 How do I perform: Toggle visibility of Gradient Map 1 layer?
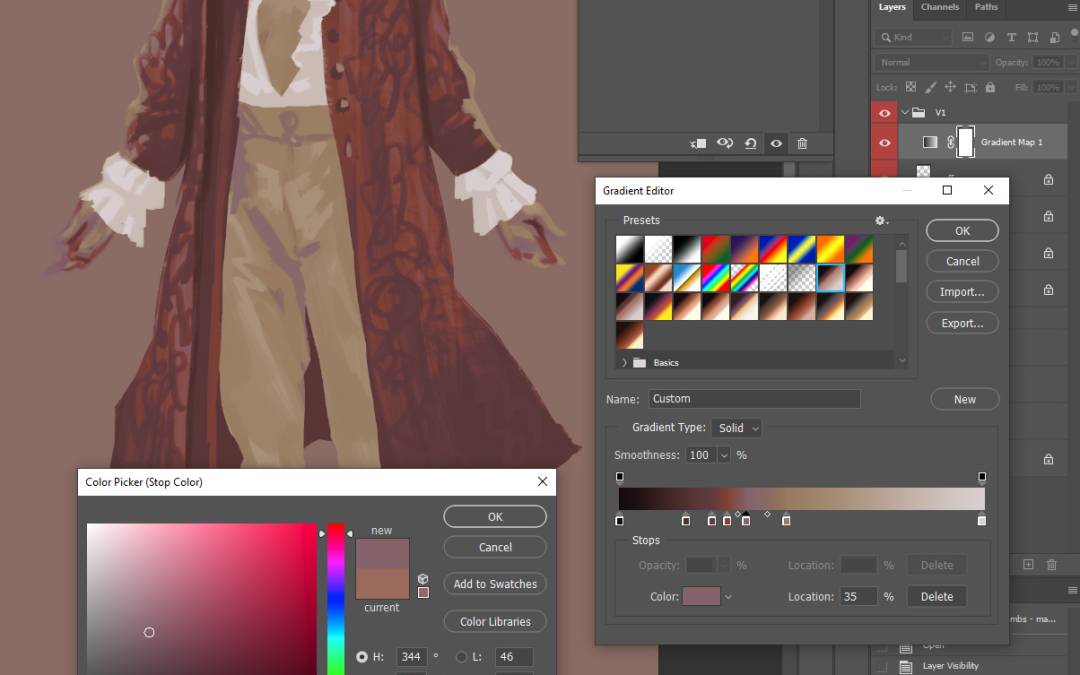tap(884, 143)
